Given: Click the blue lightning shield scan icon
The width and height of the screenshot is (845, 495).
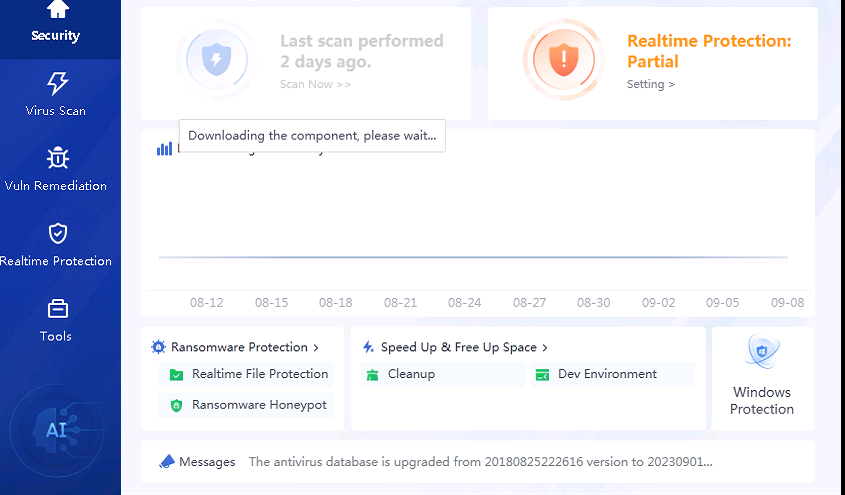Looking at the screenshot, I should click(215, 60).
